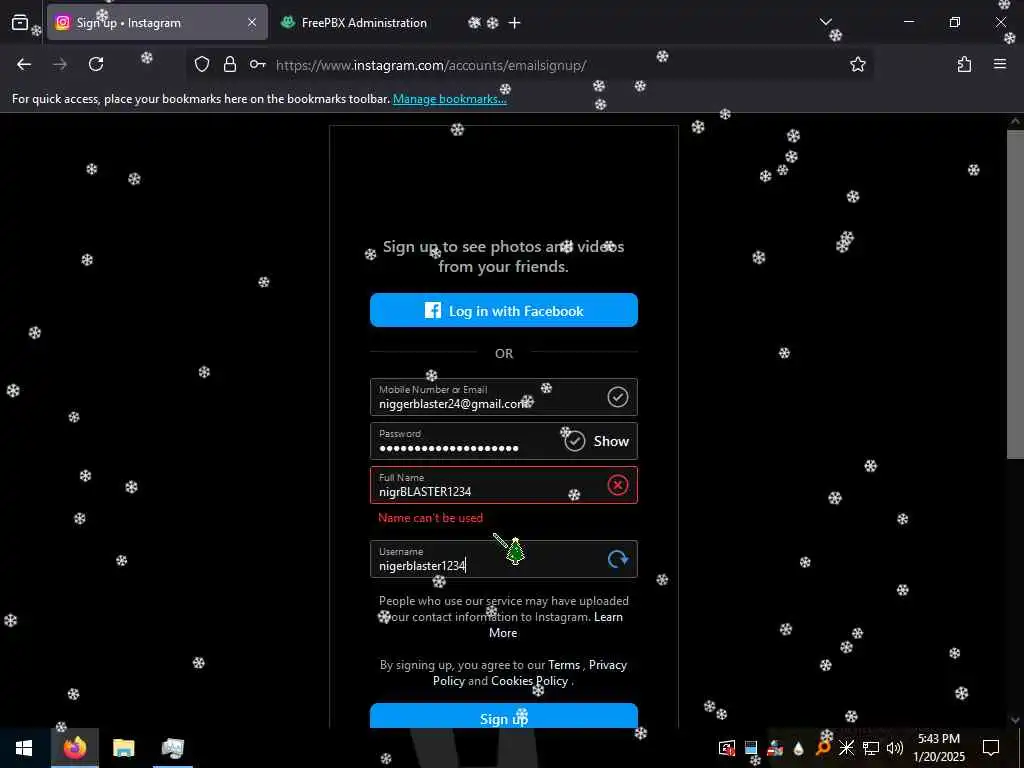Click Log in with Facebook button
Image resolution: width=1024 pixels, height=768 pixels.
[504, 310]
